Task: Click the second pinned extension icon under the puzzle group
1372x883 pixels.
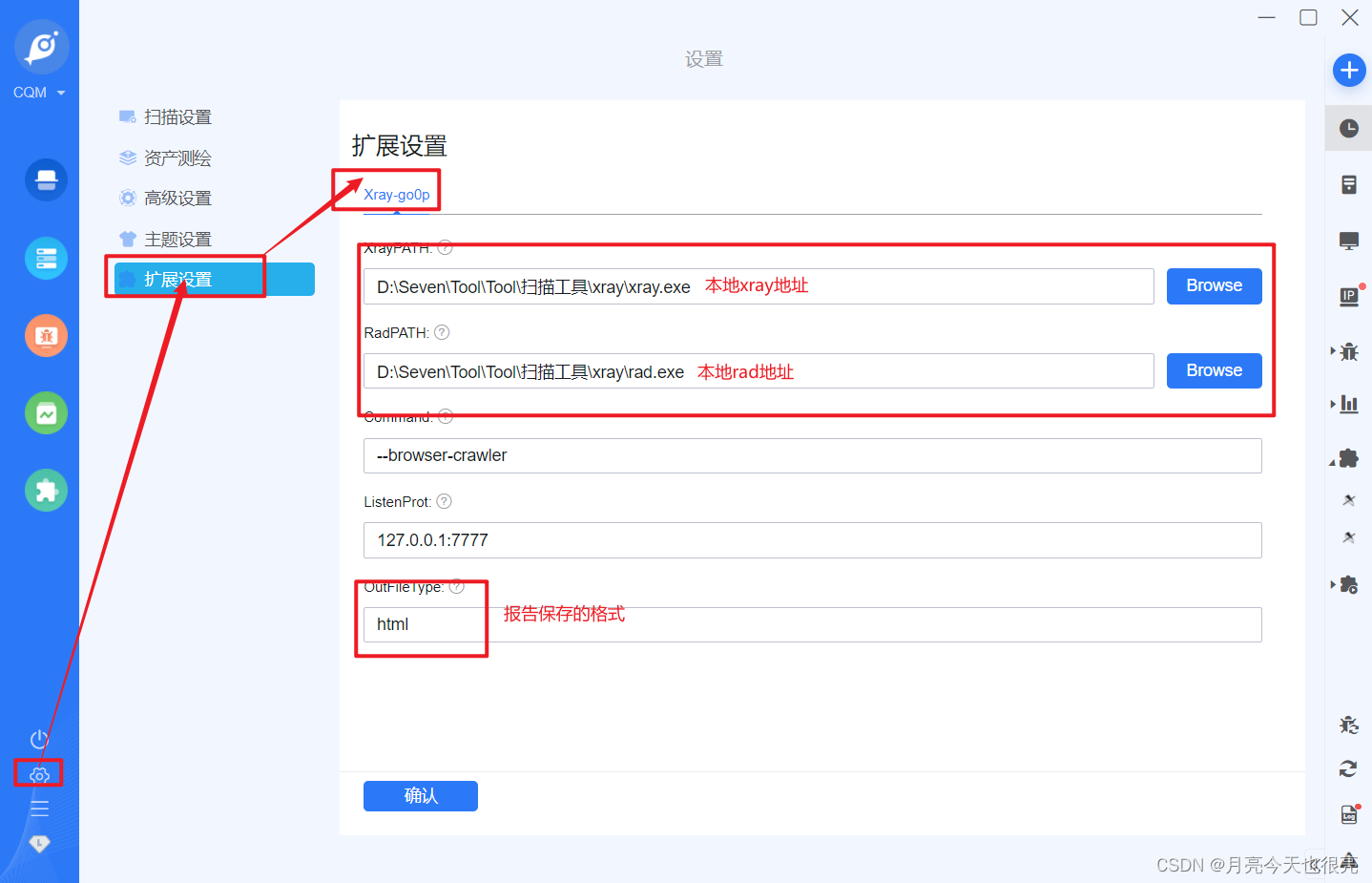Action: (1349, 537)
